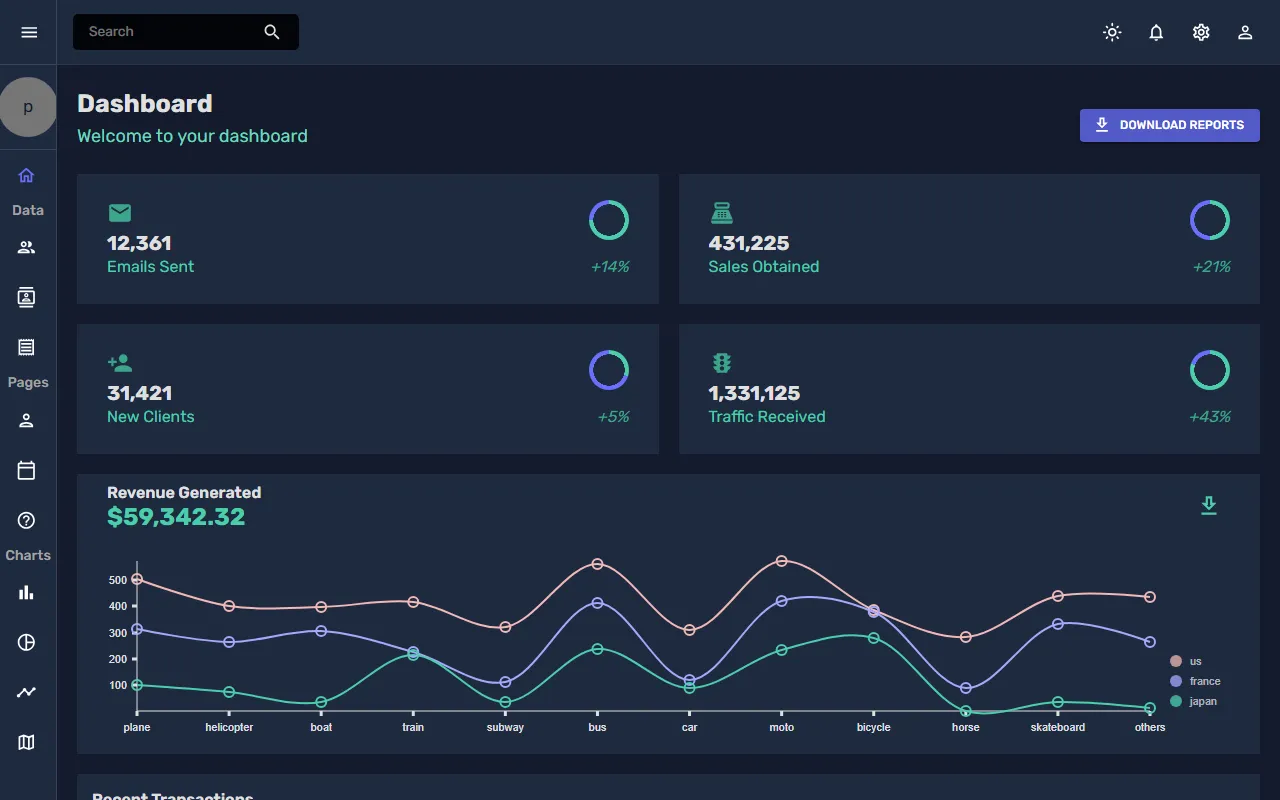Click progress ring in Sales Obtained card
This screenshot has width=1280, height=800.
[1210, 220]
